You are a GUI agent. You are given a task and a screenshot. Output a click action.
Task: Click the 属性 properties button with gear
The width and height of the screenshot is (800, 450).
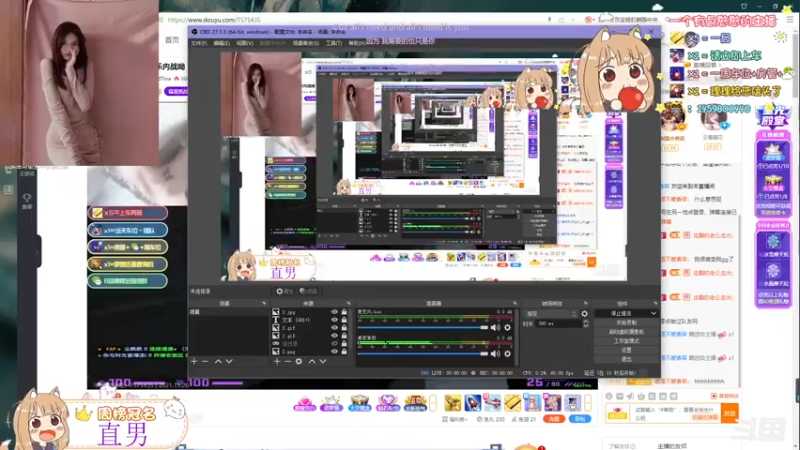click(285, 291)
